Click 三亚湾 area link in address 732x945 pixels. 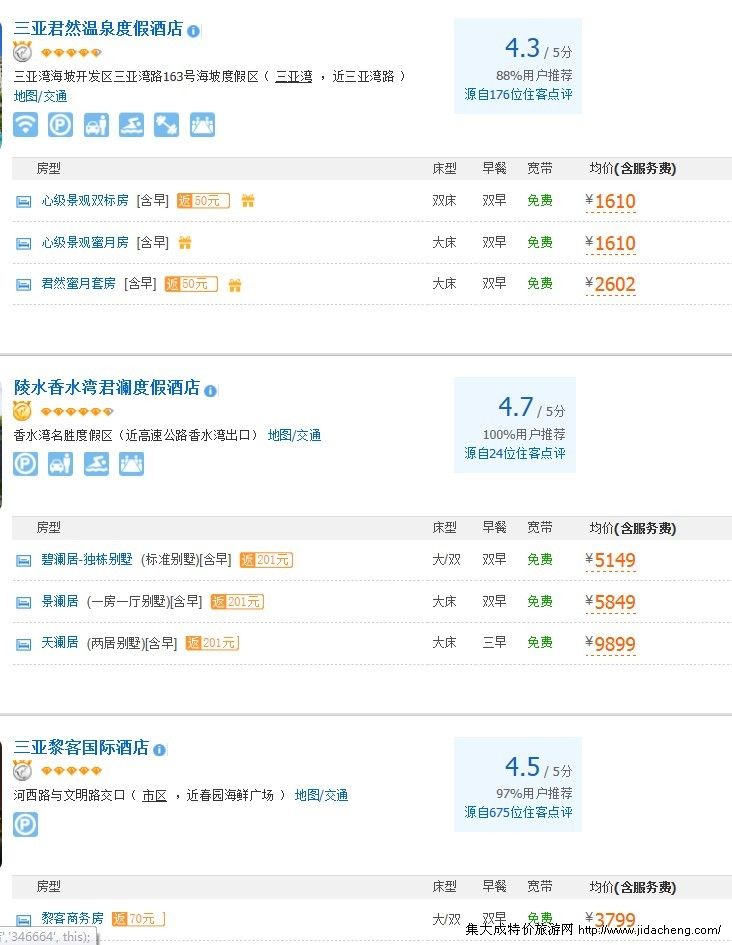pyautogui.click(x=293, y=76)
